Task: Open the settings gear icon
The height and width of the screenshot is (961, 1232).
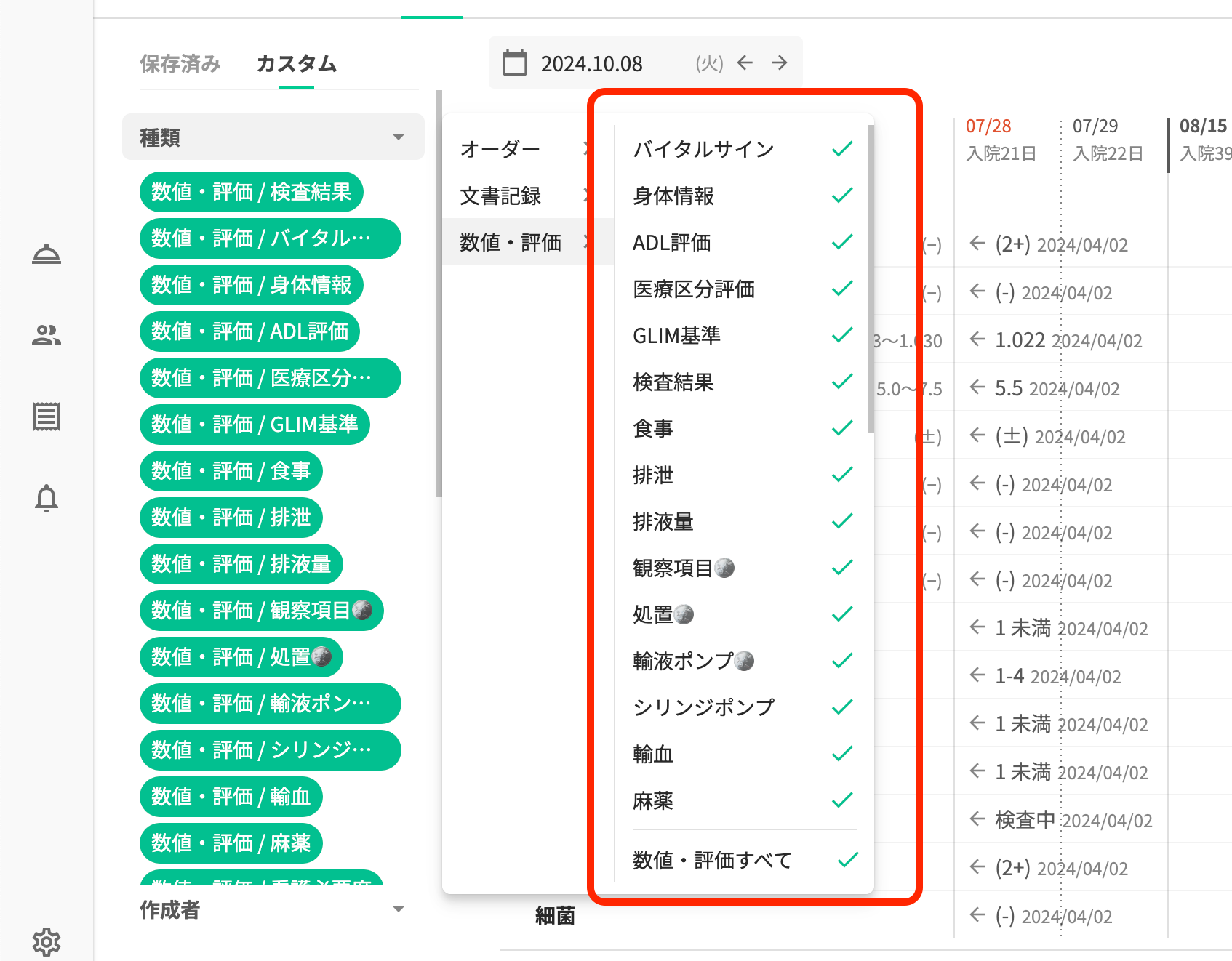Action: (47, 941)
